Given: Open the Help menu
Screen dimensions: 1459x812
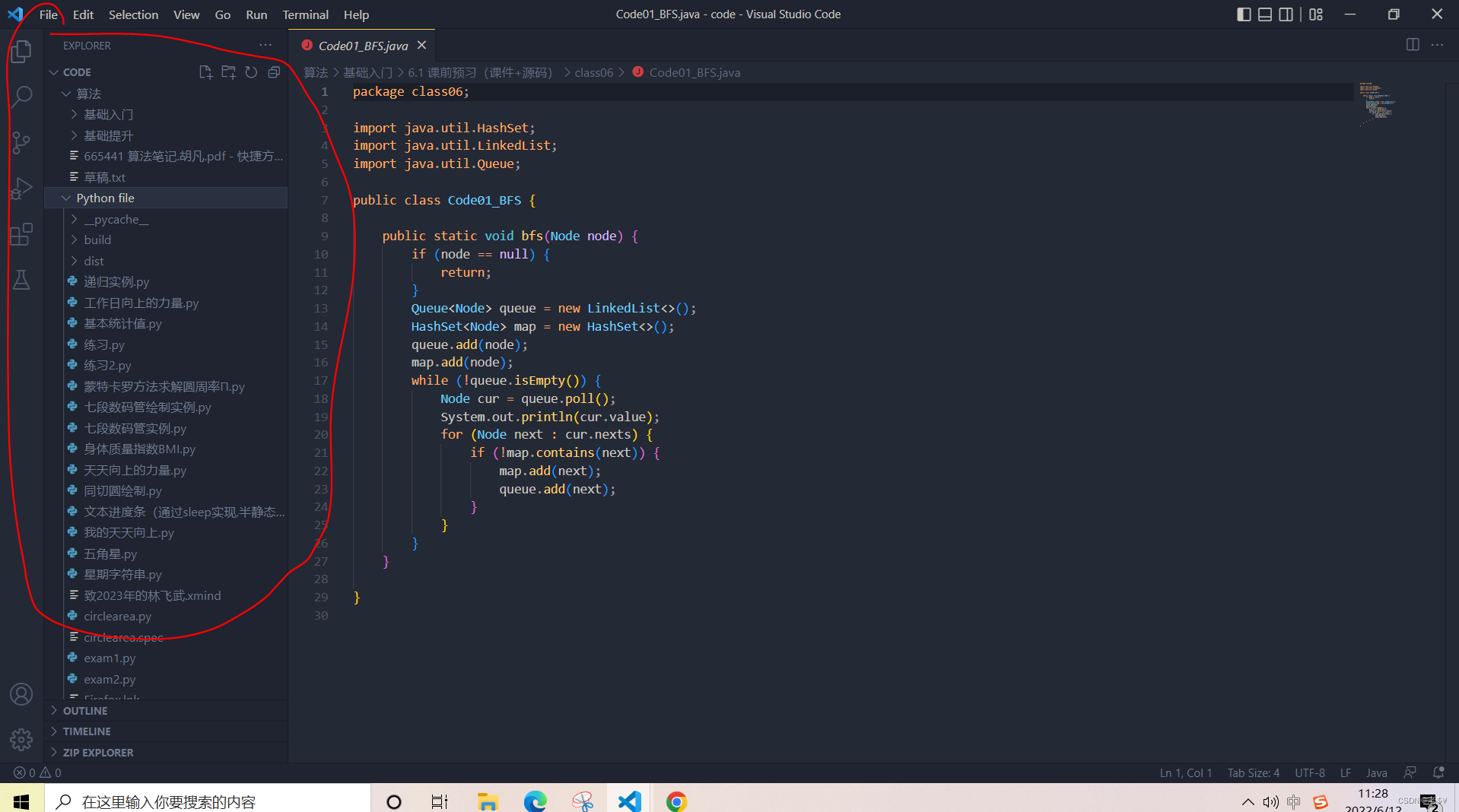Looking at the screenshot, I should 356,14.
